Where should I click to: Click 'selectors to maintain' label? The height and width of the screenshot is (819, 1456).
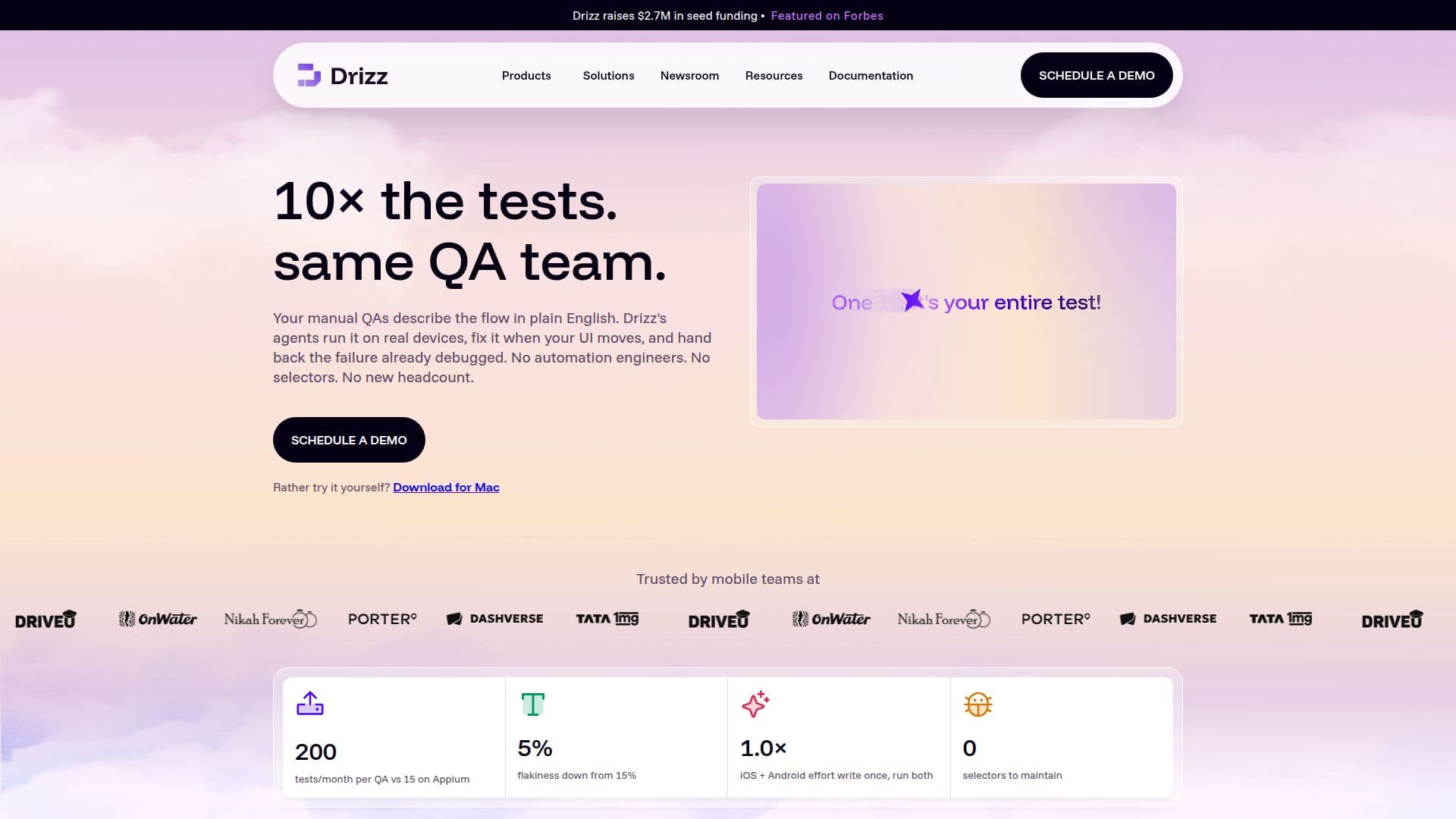click(x=1012, y=775)
